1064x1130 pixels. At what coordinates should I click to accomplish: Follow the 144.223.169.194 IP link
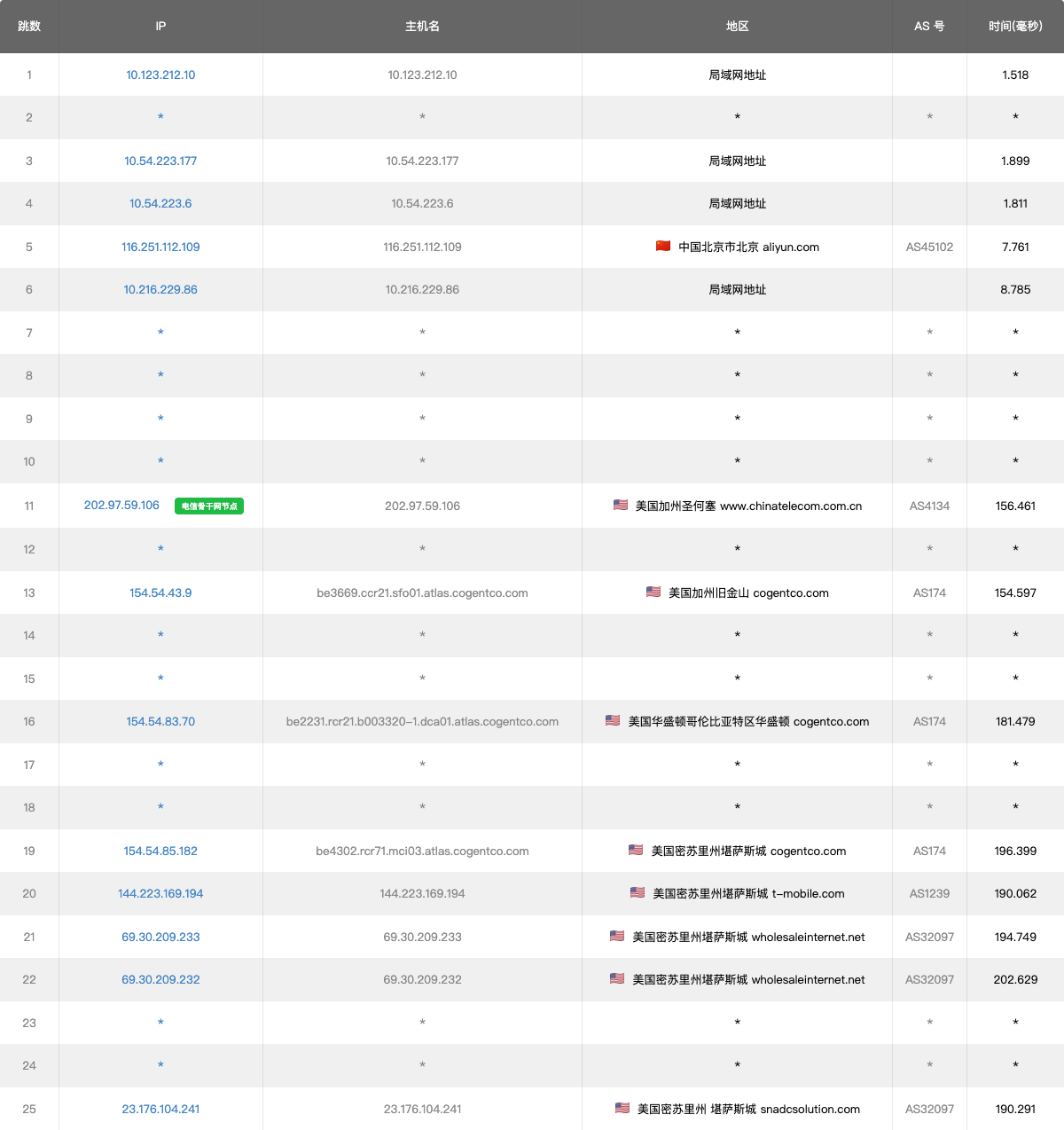coord(160,894)
